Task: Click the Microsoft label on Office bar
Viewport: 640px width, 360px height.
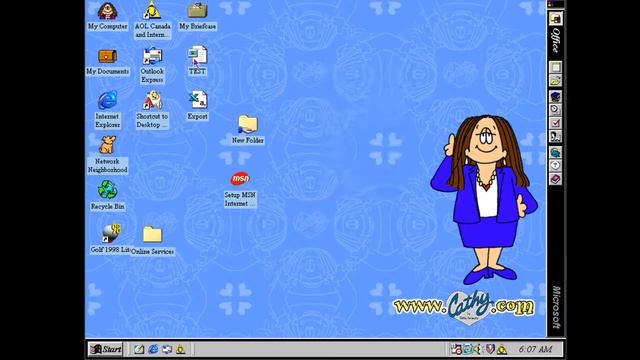Action: point(556,307)
